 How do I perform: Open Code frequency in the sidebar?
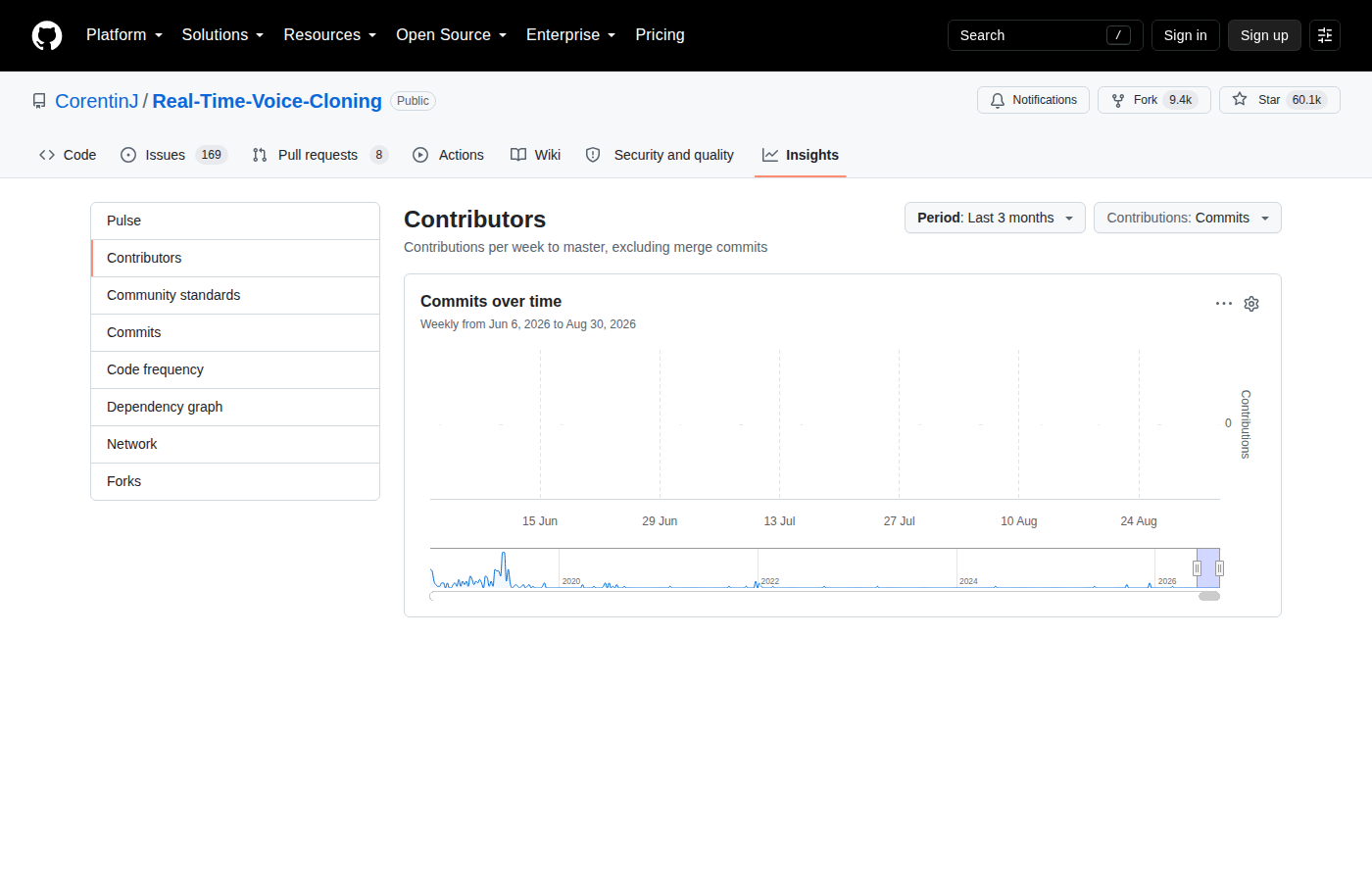pyautogui.click(x=235, y=369)
